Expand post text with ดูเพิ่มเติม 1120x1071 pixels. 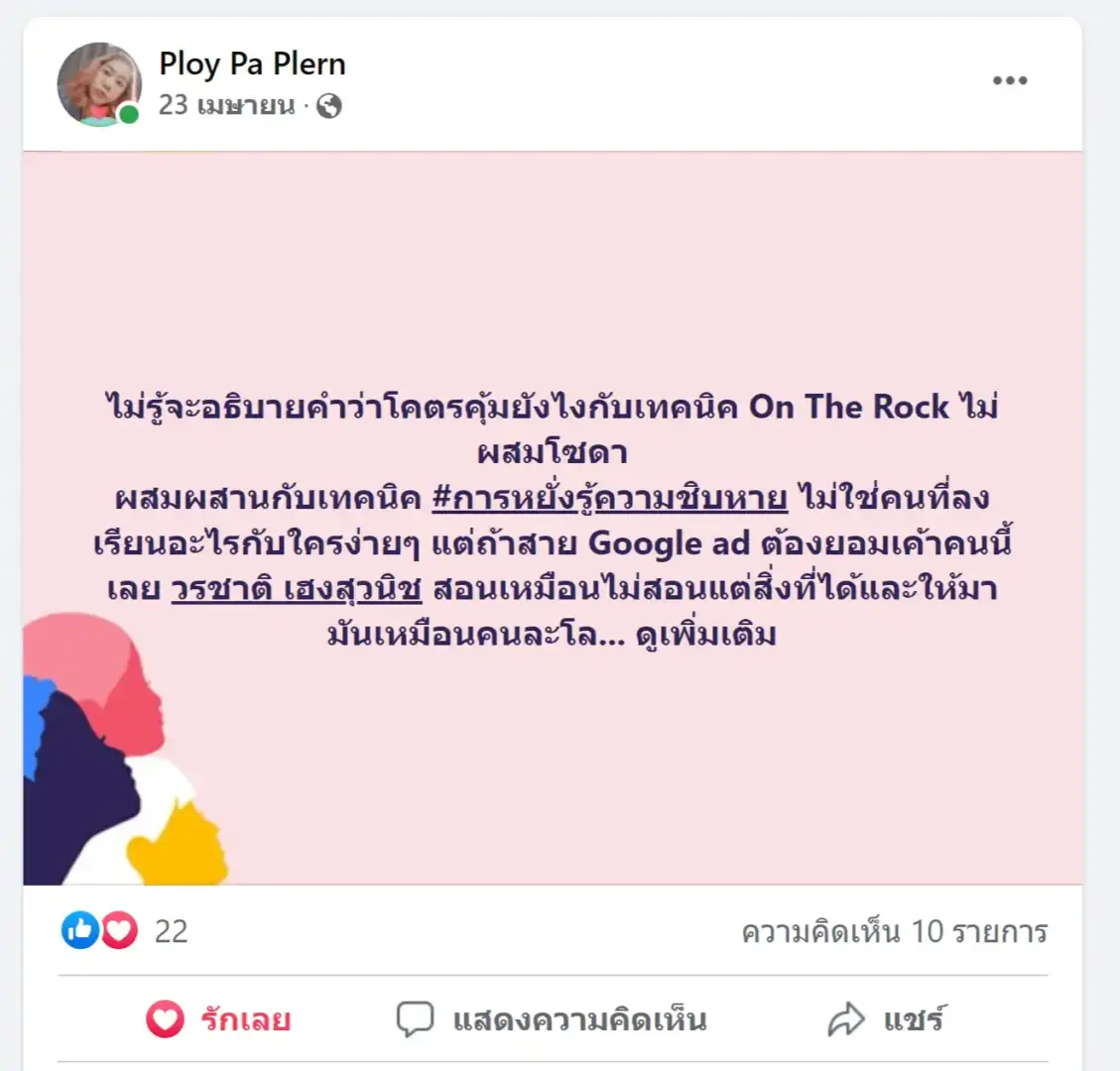pyautogui.click(x=705, y=635)
